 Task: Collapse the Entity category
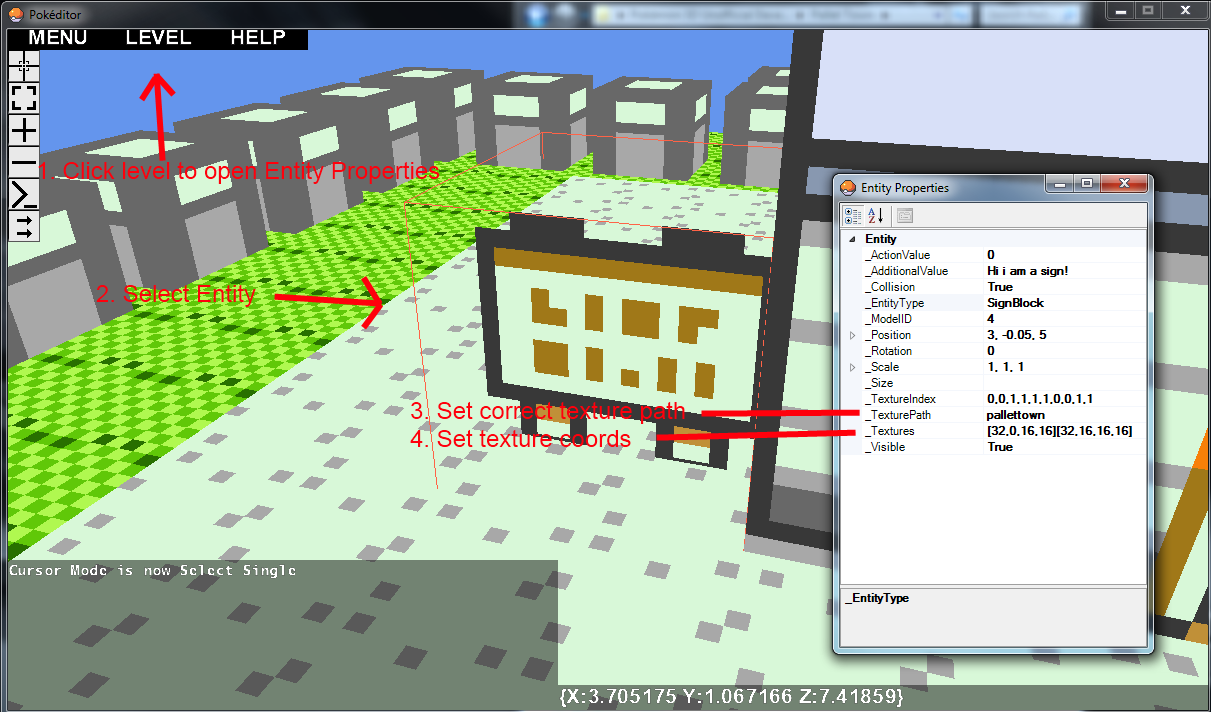coord(852,239)
